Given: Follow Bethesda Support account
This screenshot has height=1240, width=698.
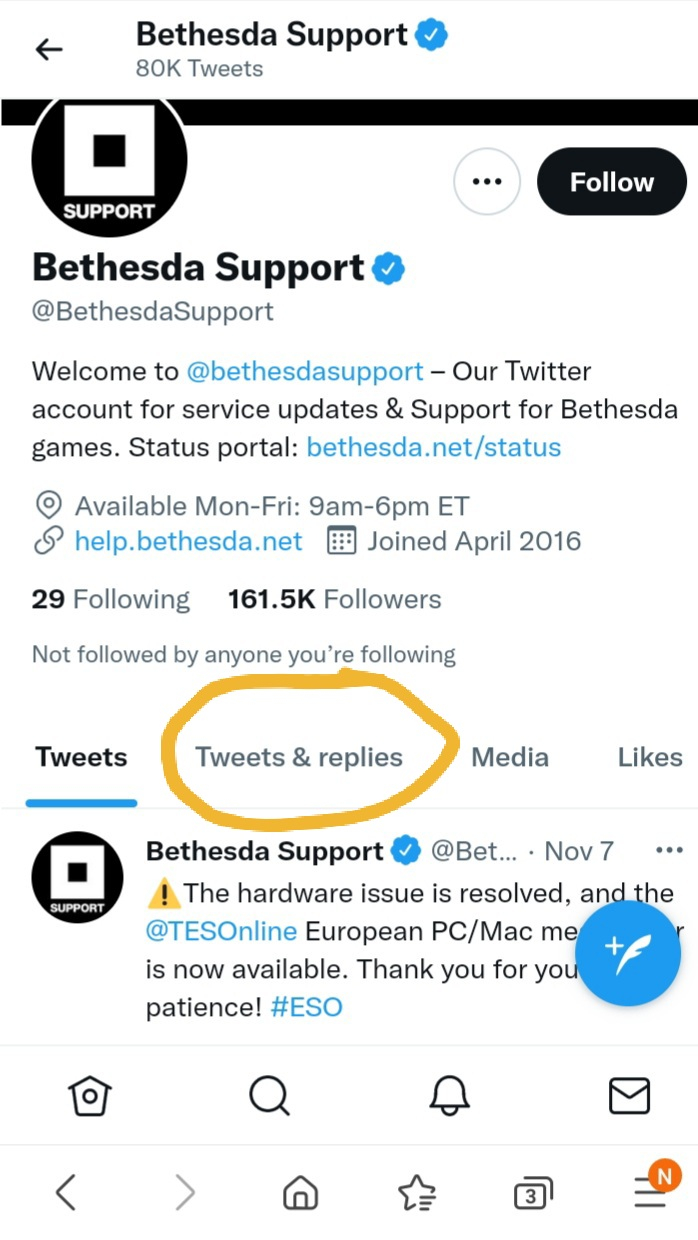Looking at the screenshot, I should [x=612, y=182].
